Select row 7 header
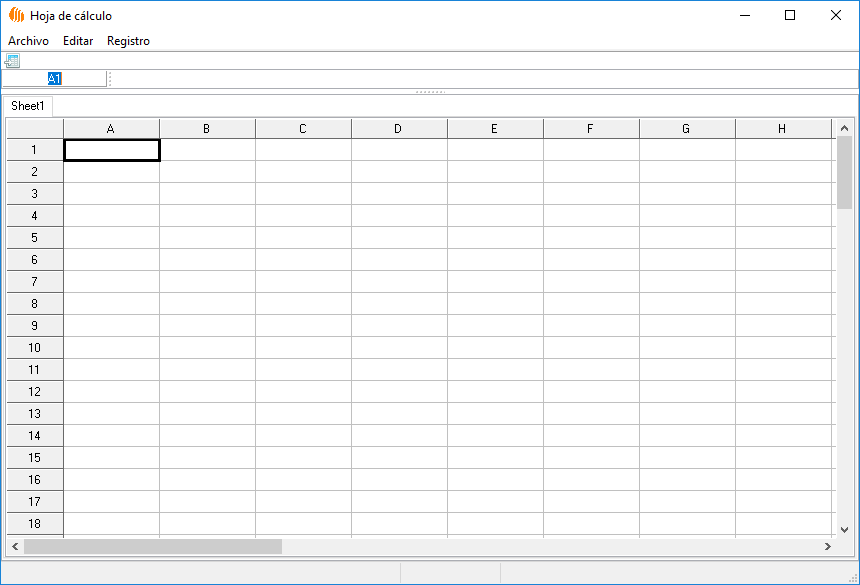 [x=34, y=282]
